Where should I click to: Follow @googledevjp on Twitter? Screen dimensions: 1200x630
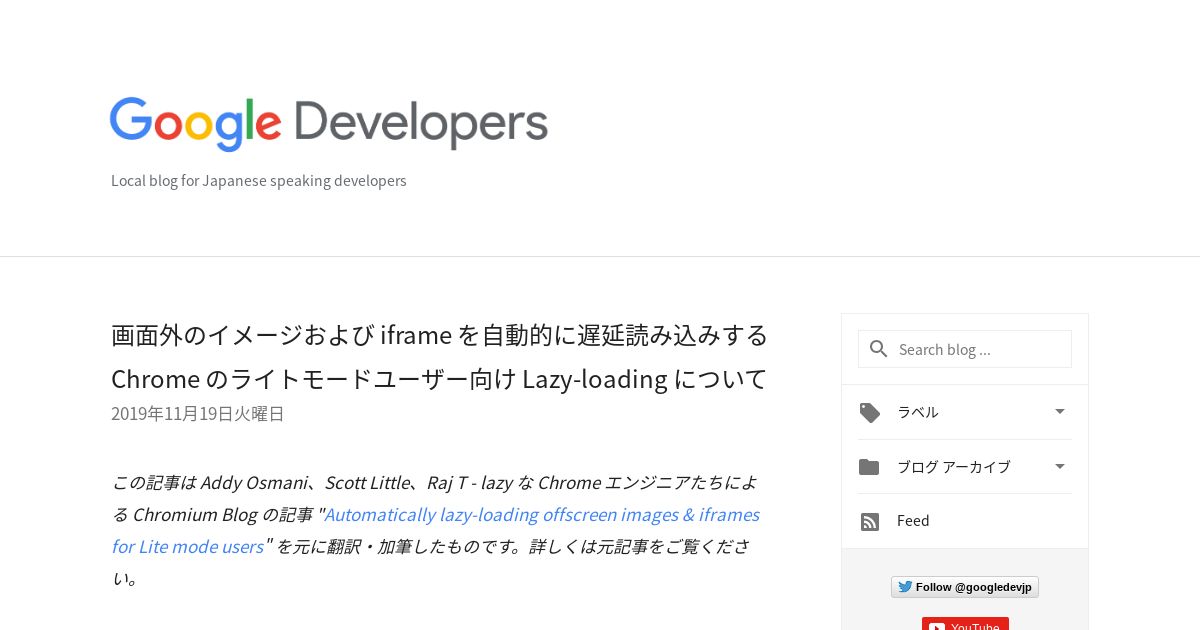pos(965,587)
